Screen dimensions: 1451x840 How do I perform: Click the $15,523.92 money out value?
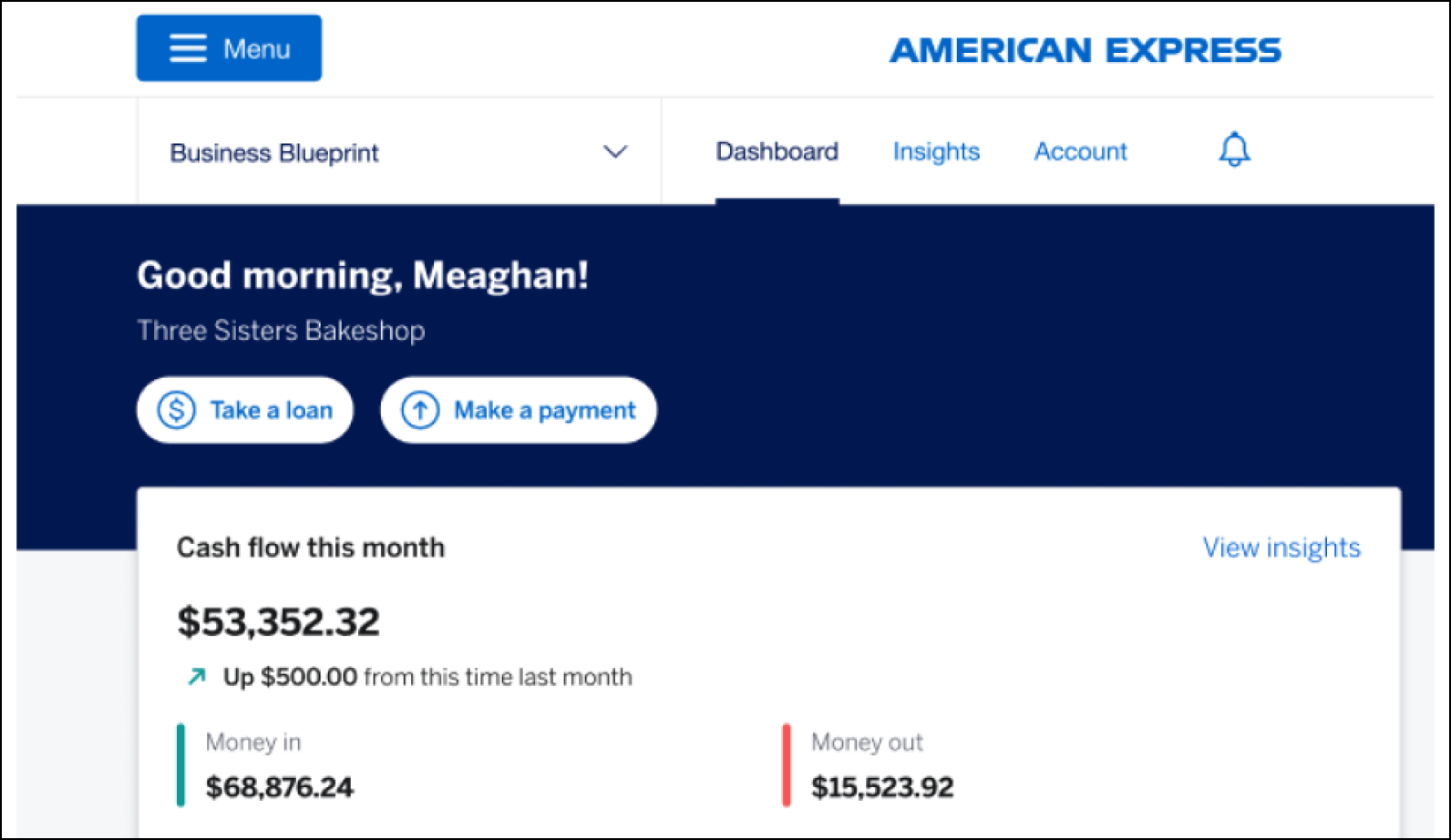(x=882, y=787)
